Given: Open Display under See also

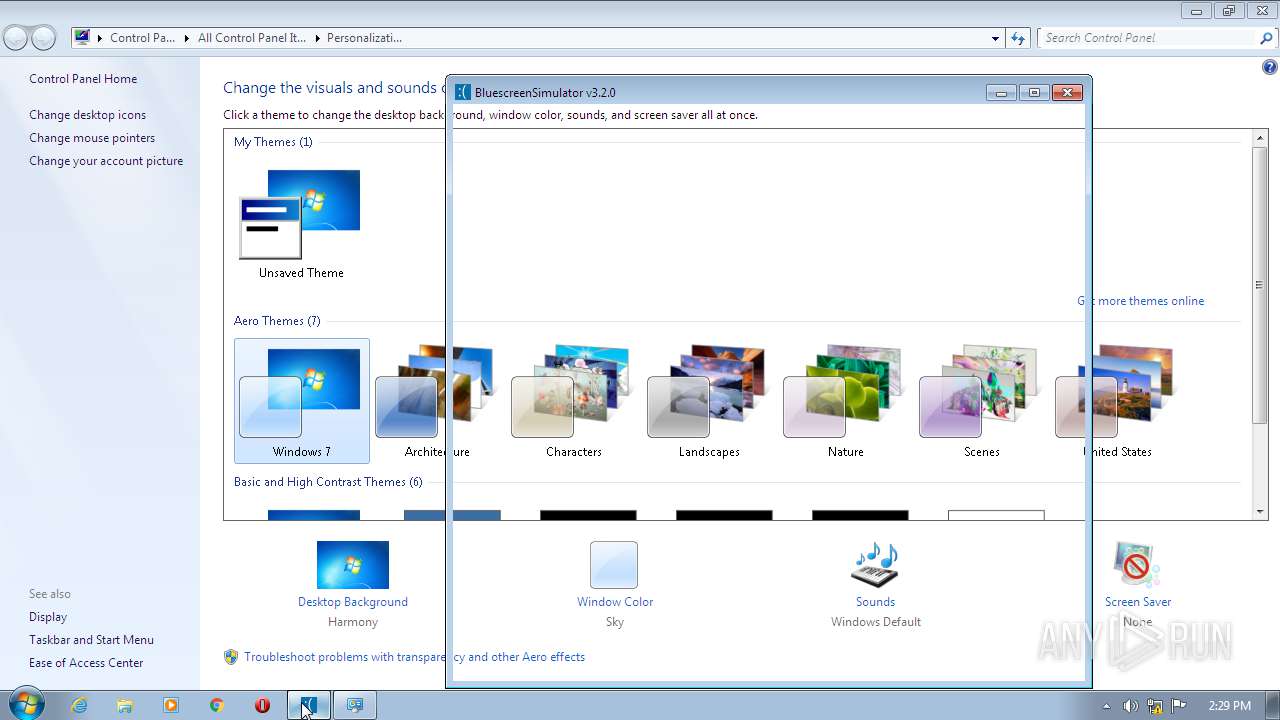Looking at the screenshot, I should (x=48, y=617).
